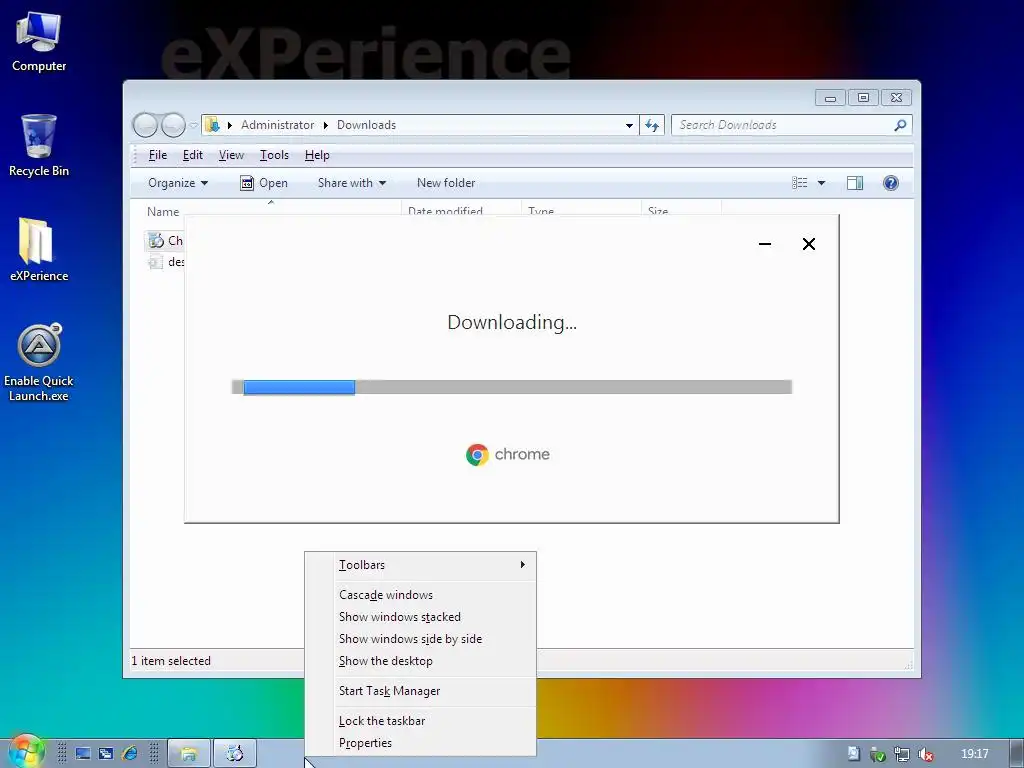
Task: Open the View menu
Action: coord(231,155)
